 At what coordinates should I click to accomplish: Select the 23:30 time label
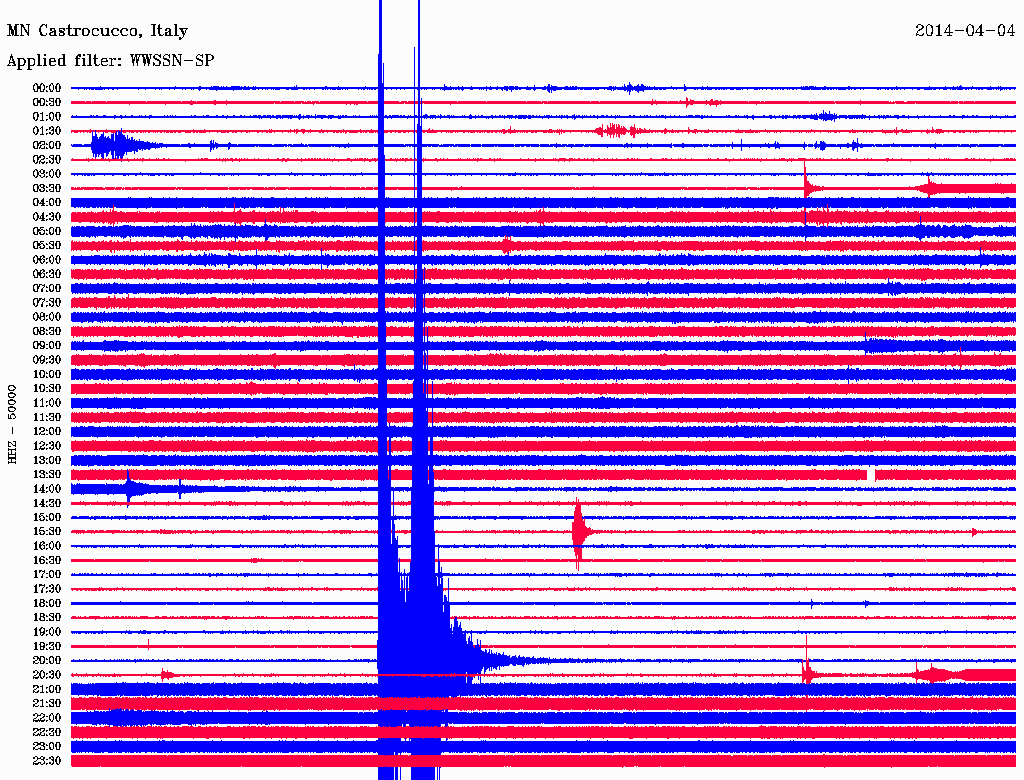click(x=47, y=760)
